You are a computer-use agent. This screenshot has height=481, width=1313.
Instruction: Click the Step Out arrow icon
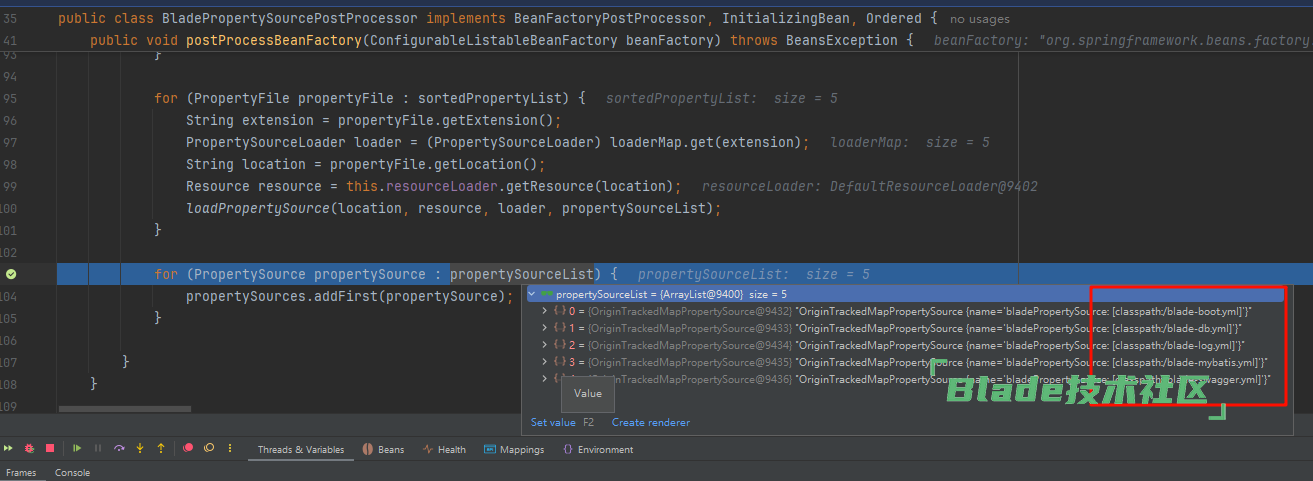point(160,449)
